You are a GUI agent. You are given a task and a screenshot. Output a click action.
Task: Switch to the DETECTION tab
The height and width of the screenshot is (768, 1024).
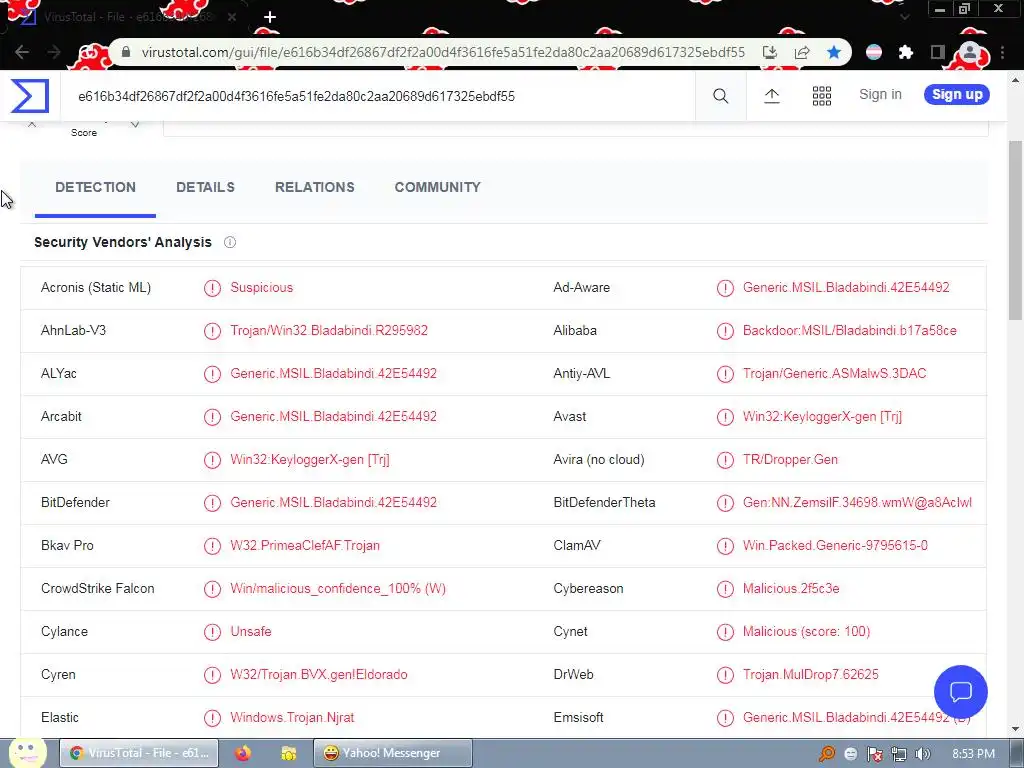pos(95,187)
